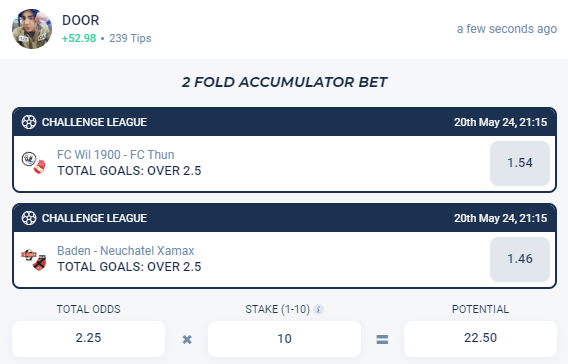The width and height of the screenshot is (568, 364).
Task: Click the 2 FOLD ACCUMULATOR BET heading
Action: click(x=284, y=82)
